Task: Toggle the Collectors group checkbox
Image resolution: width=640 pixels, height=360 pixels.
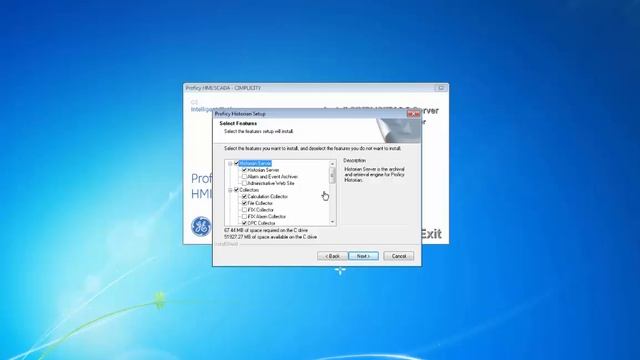Action: (x=236, y=190)
